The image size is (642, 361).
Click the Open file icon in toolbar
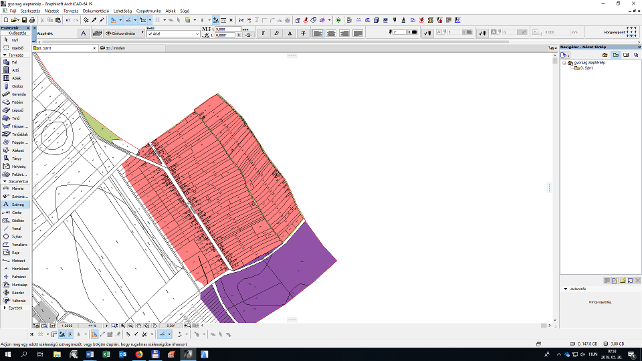(x=15, y=20)
